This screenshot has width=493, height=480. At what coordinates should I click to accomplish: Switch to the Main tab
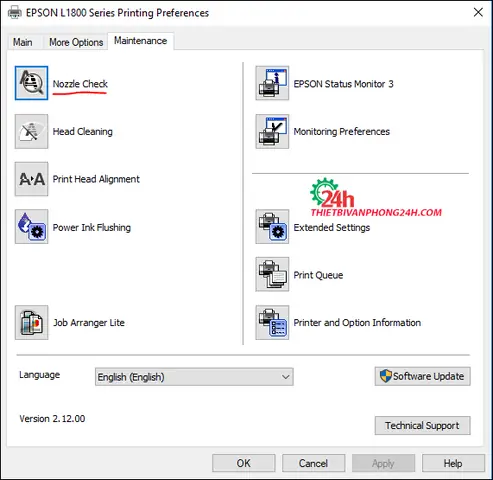pos(23,42)
